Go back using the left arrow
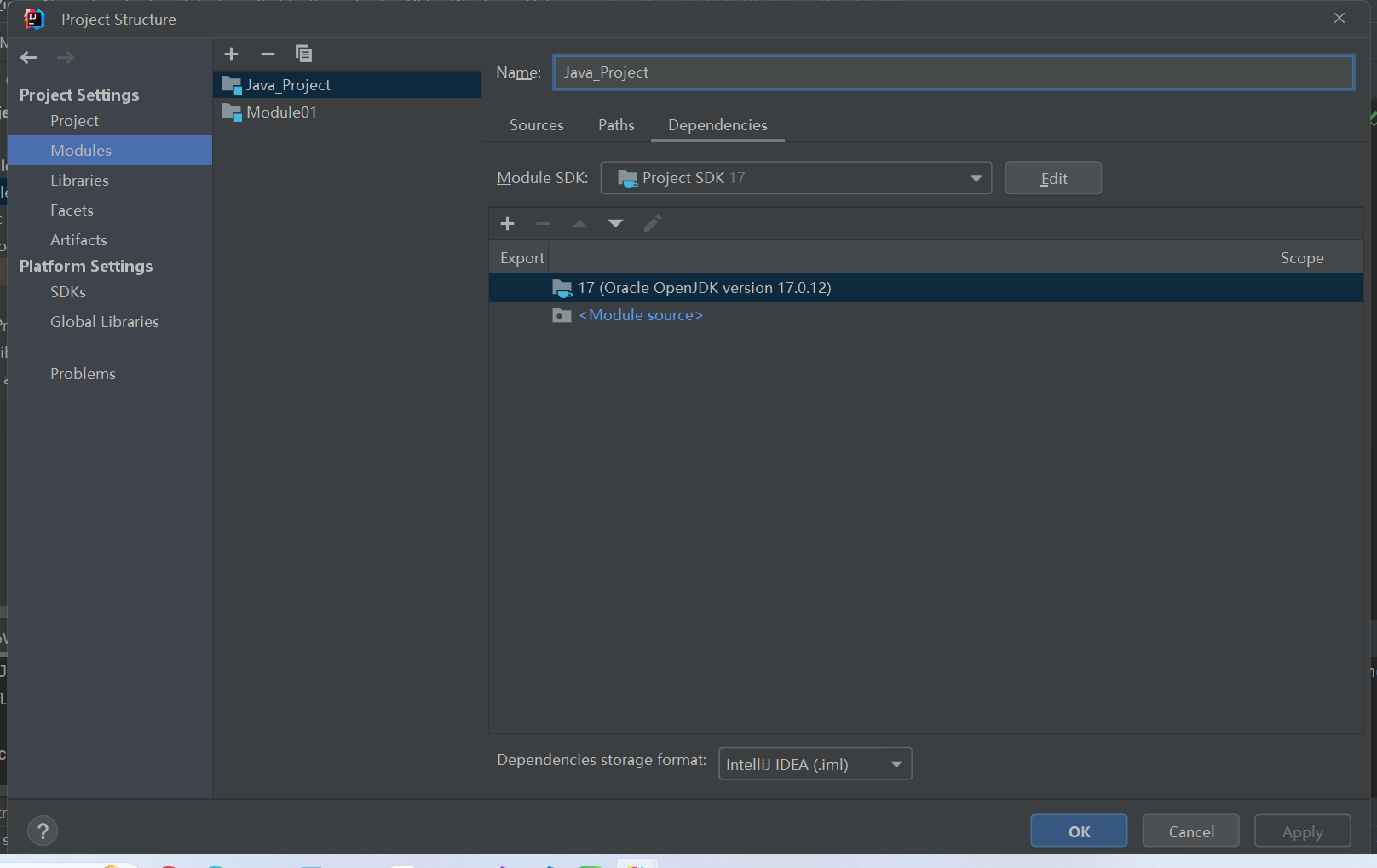1377x868 pixels. 29,57
